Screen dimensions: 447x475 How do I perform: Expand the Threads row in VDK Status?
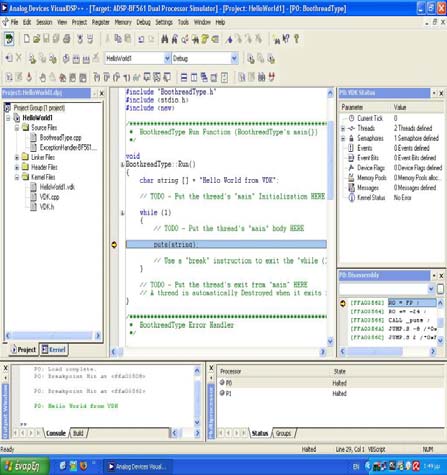343,128
